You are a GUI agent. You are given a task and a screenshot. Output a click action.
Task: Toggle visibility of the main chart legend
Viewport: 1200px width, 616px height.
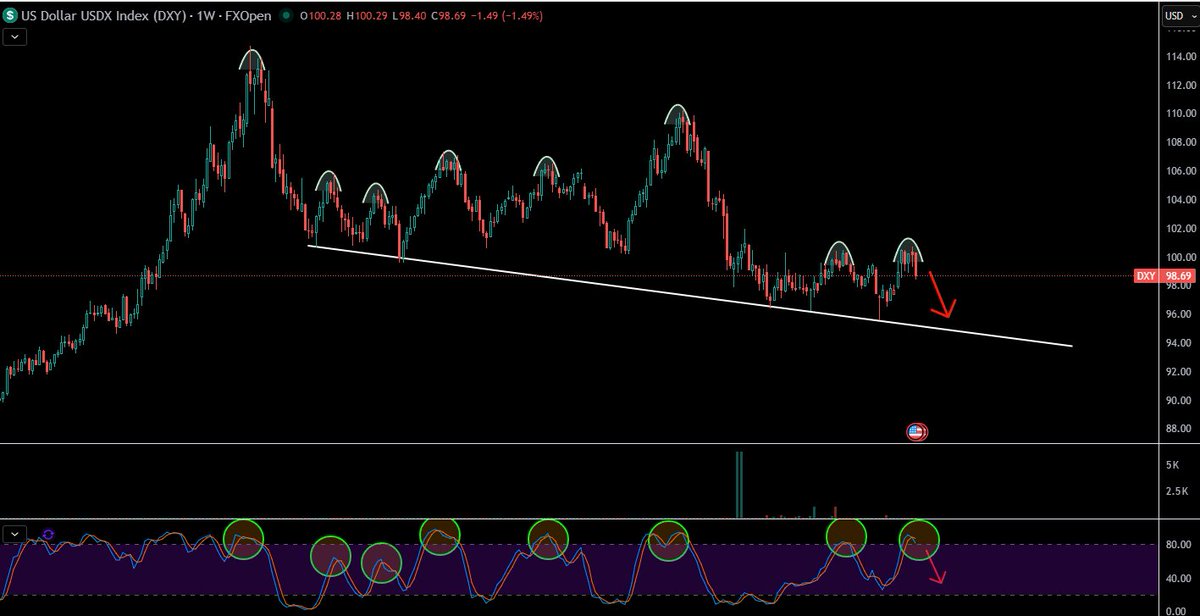point(14,37)
